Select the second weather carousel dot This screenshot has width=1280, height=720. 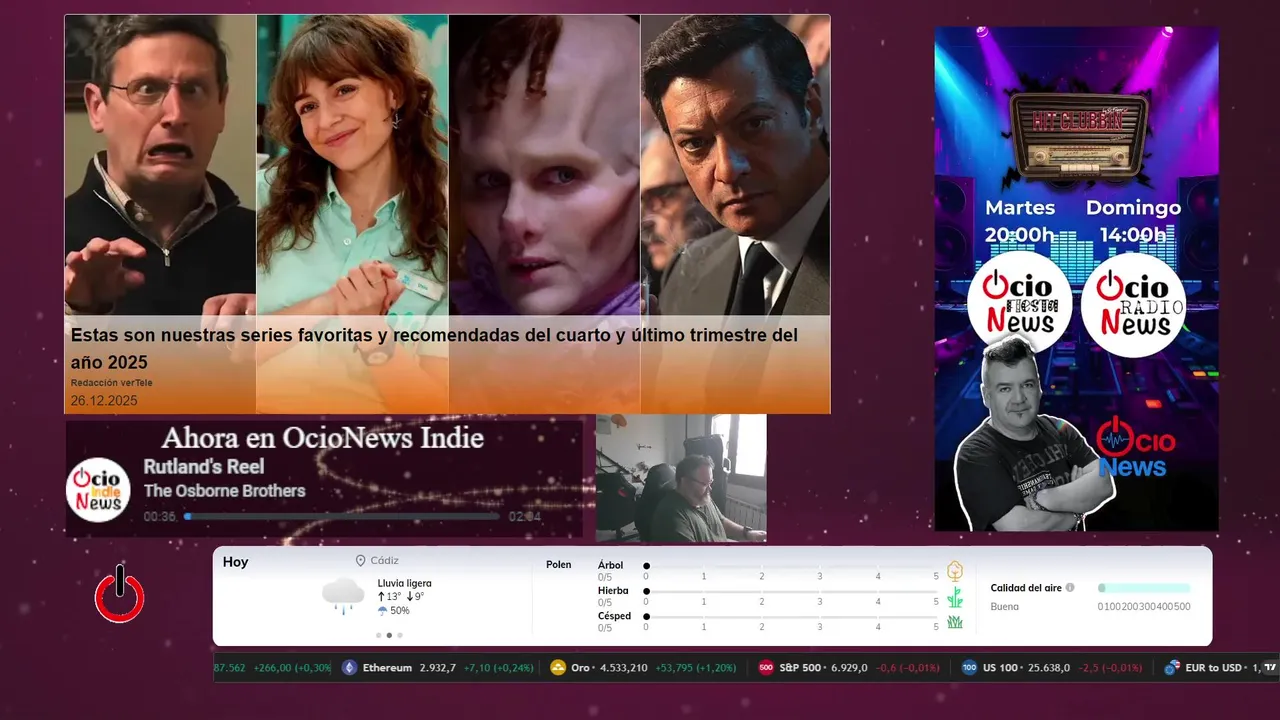click(389, 635)
